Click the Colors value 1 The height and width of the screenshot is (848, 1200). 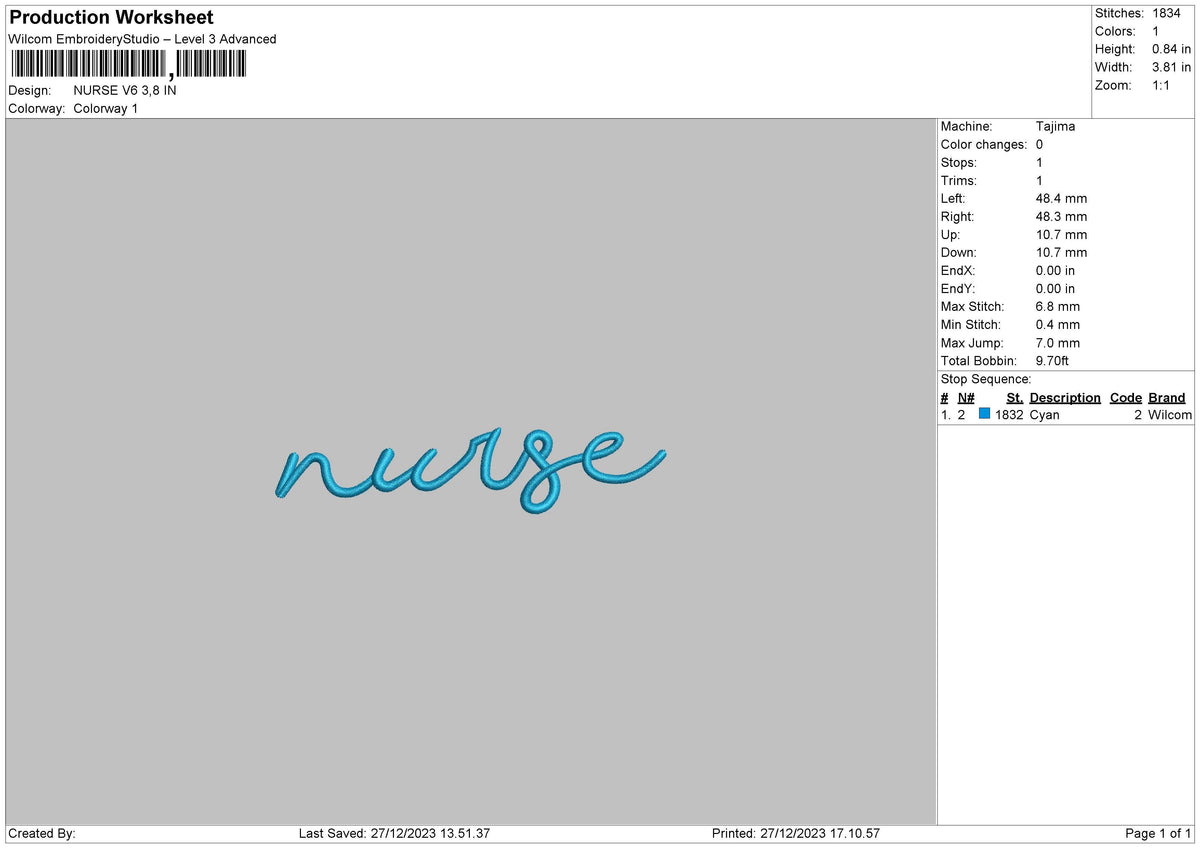pyautogui.click(x=1156, y=31)
